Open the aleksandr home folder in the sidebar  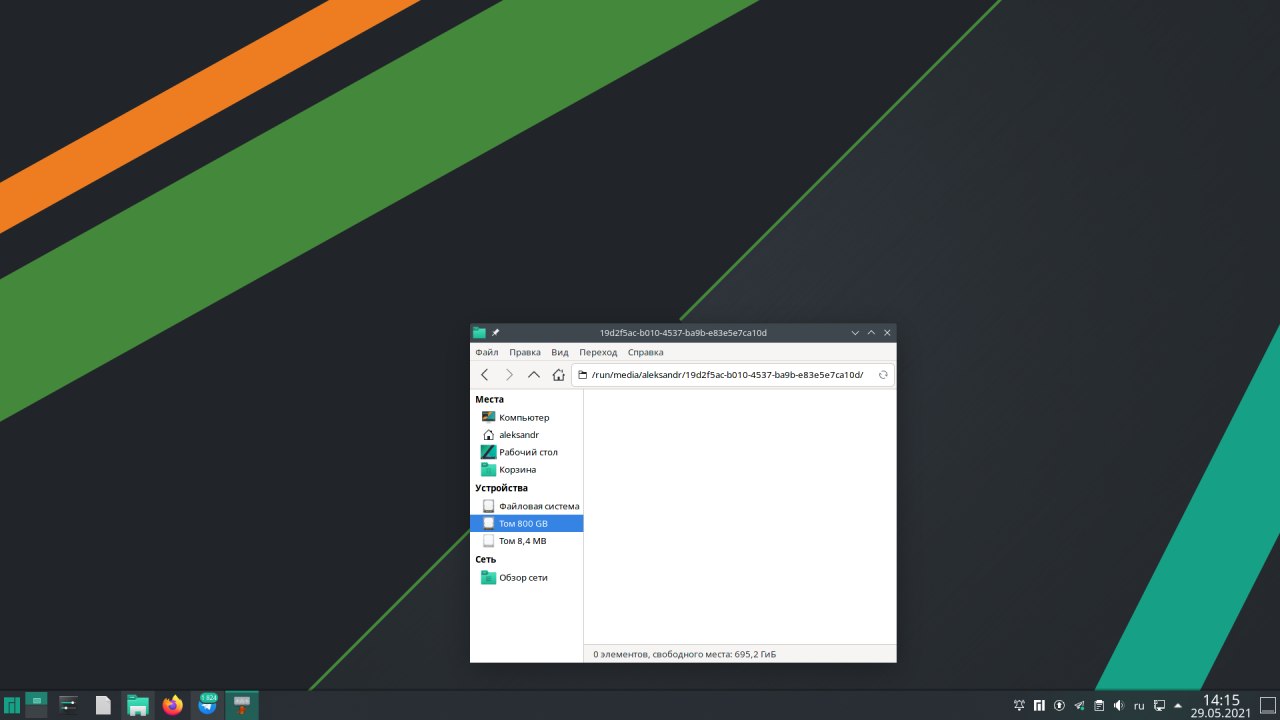point(526,435)
